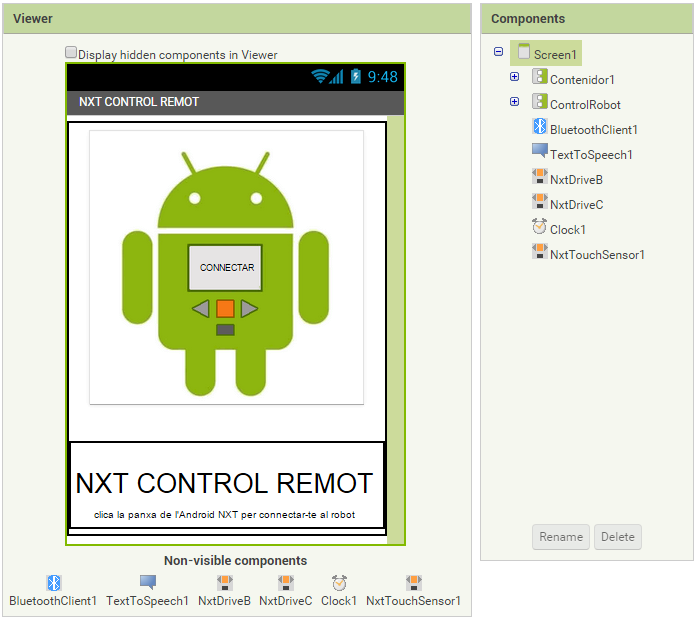Click the signal strength icon in status bar

pos(337,77)
